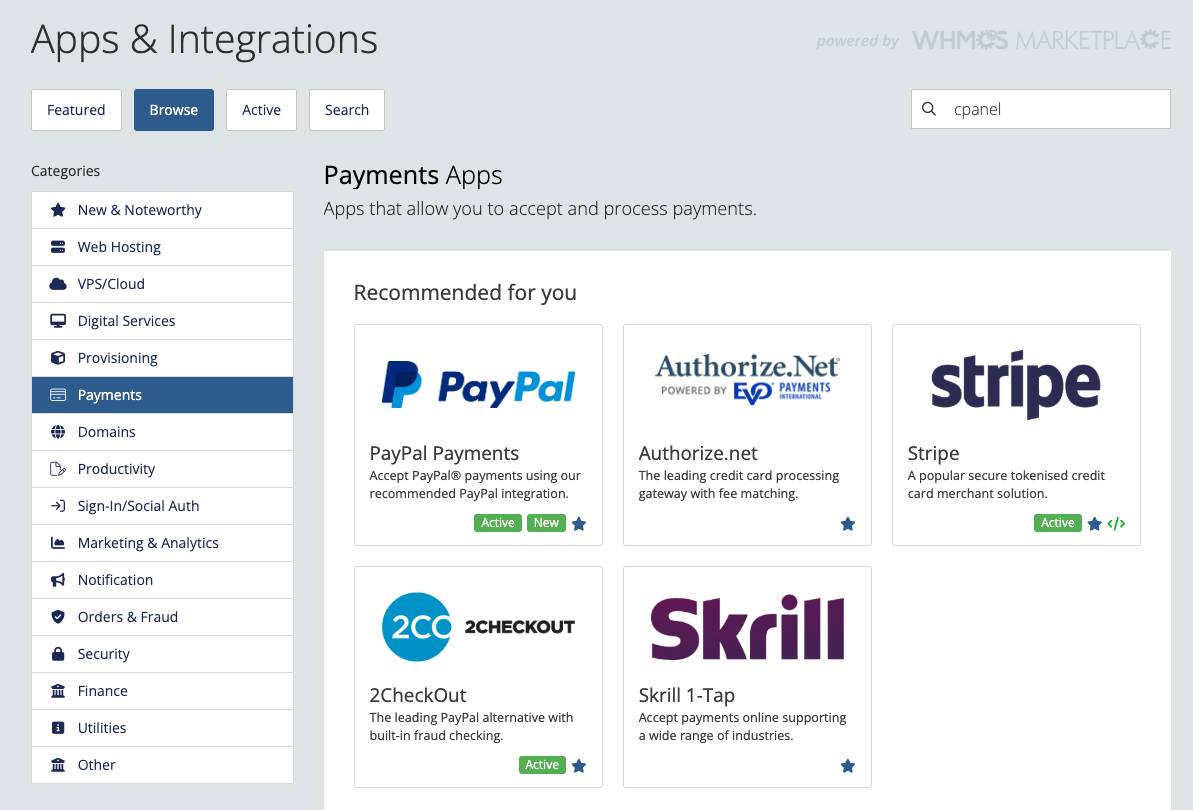Select the Marketing & Analytics category
This screenshot has height=810, width=1193.
162,543
